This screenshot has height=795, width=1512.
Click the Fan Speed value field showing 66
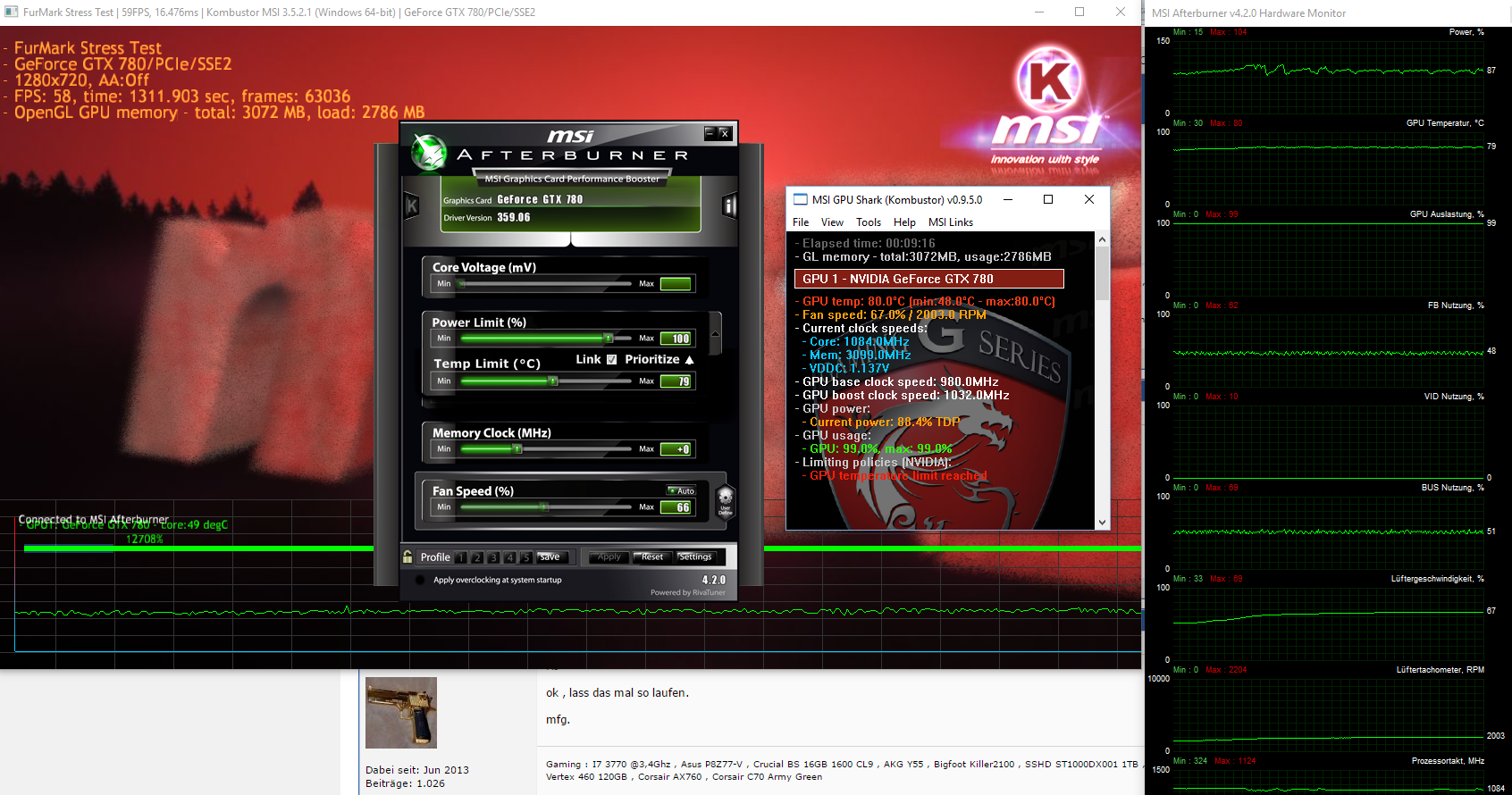coord(676,507)
